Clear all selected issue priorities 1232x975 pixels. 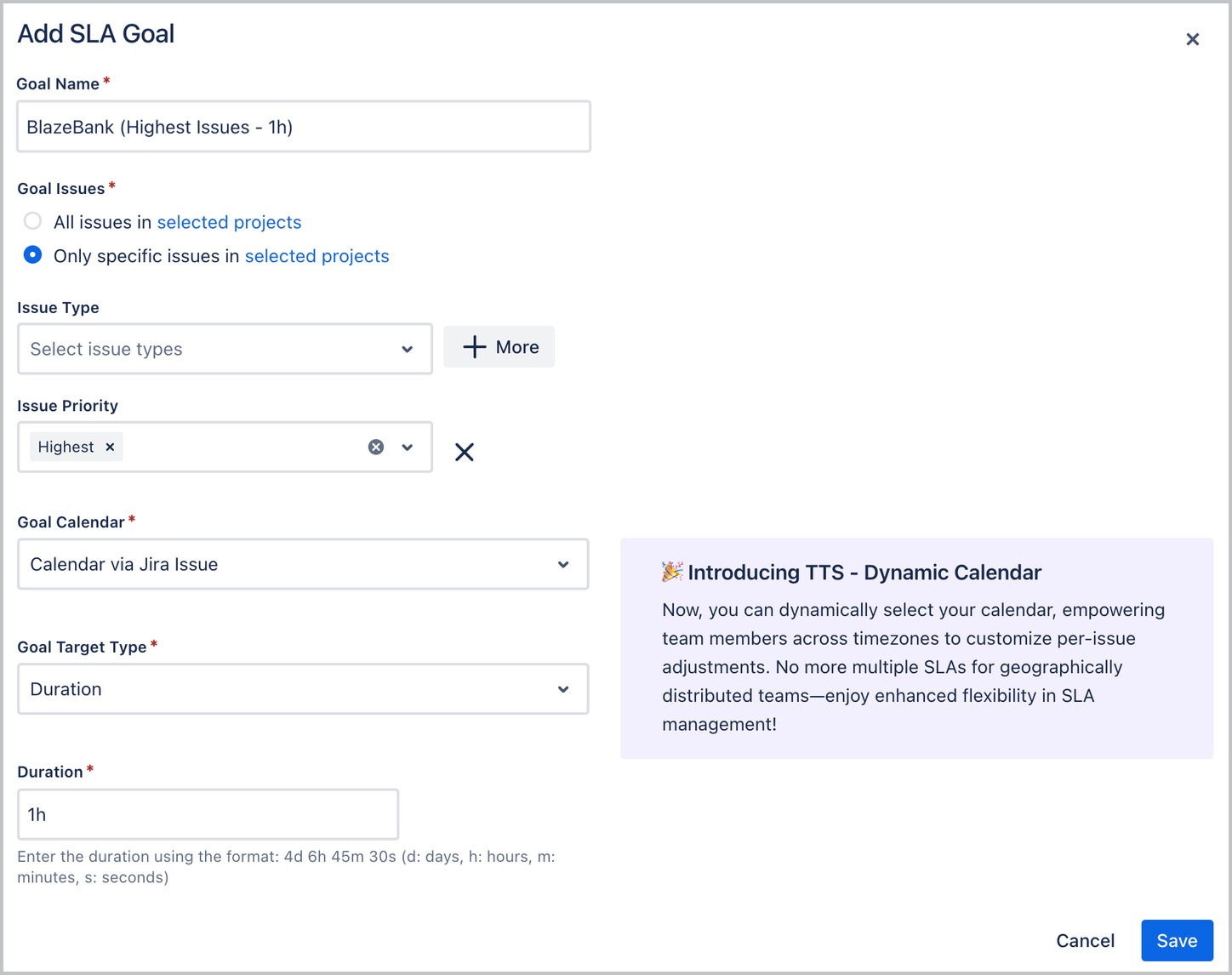[376, 447]
